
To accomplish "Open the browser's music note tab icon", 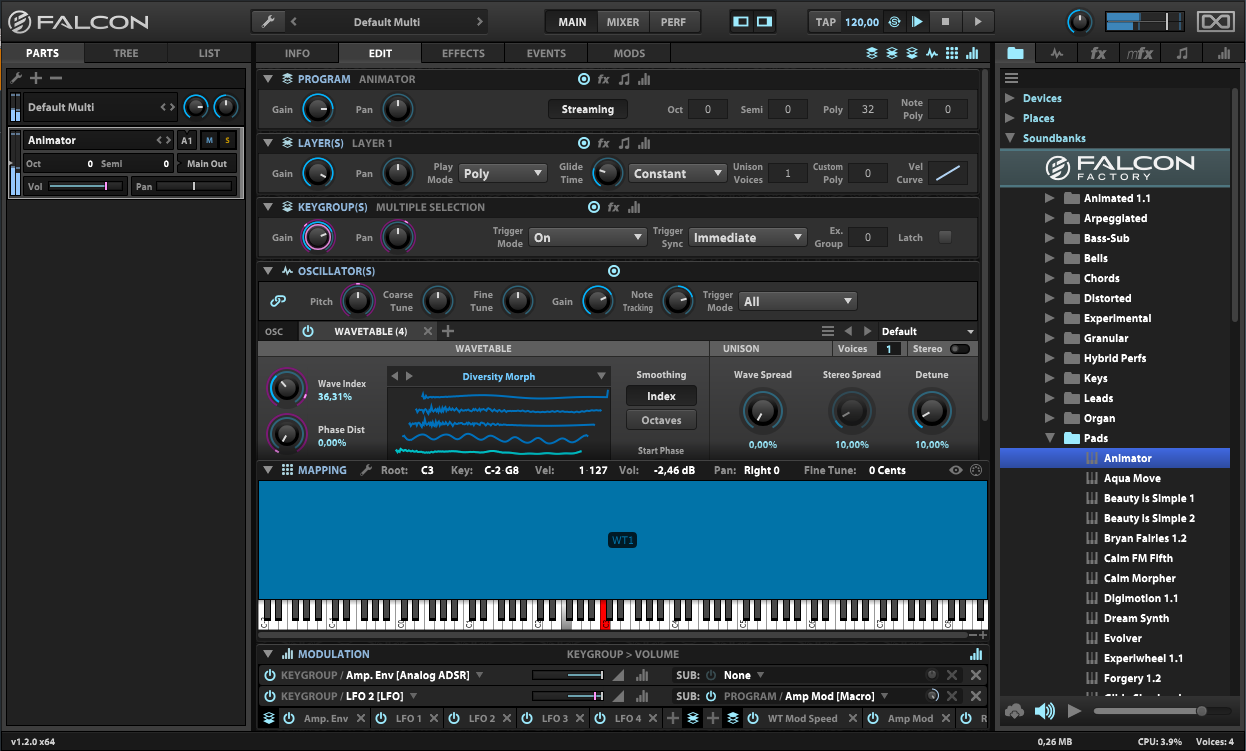I will 1182,53.
